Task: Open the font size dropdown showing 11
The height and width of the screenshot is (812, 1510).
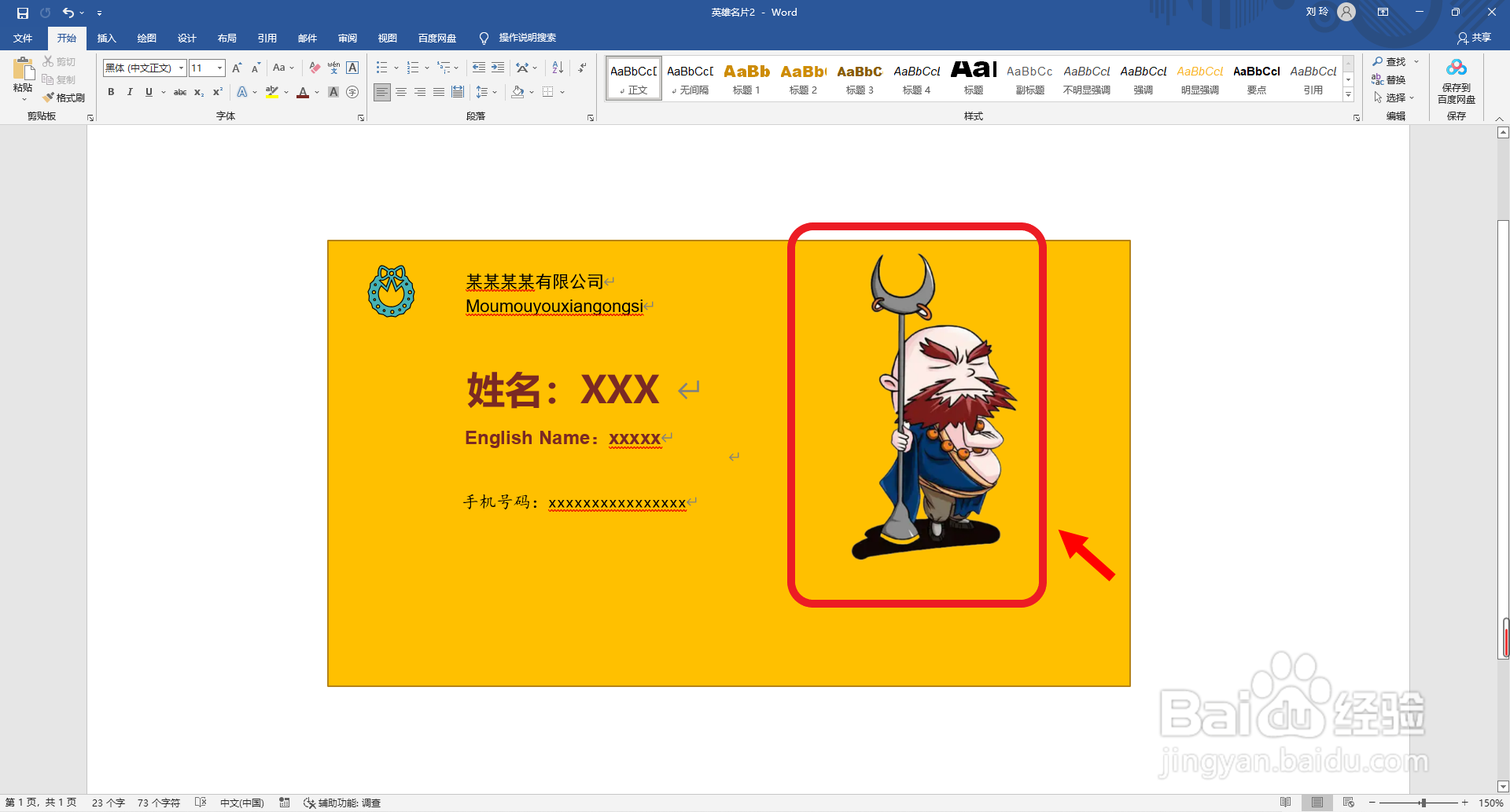Action: pyautogui.click(x=219, y=68)
